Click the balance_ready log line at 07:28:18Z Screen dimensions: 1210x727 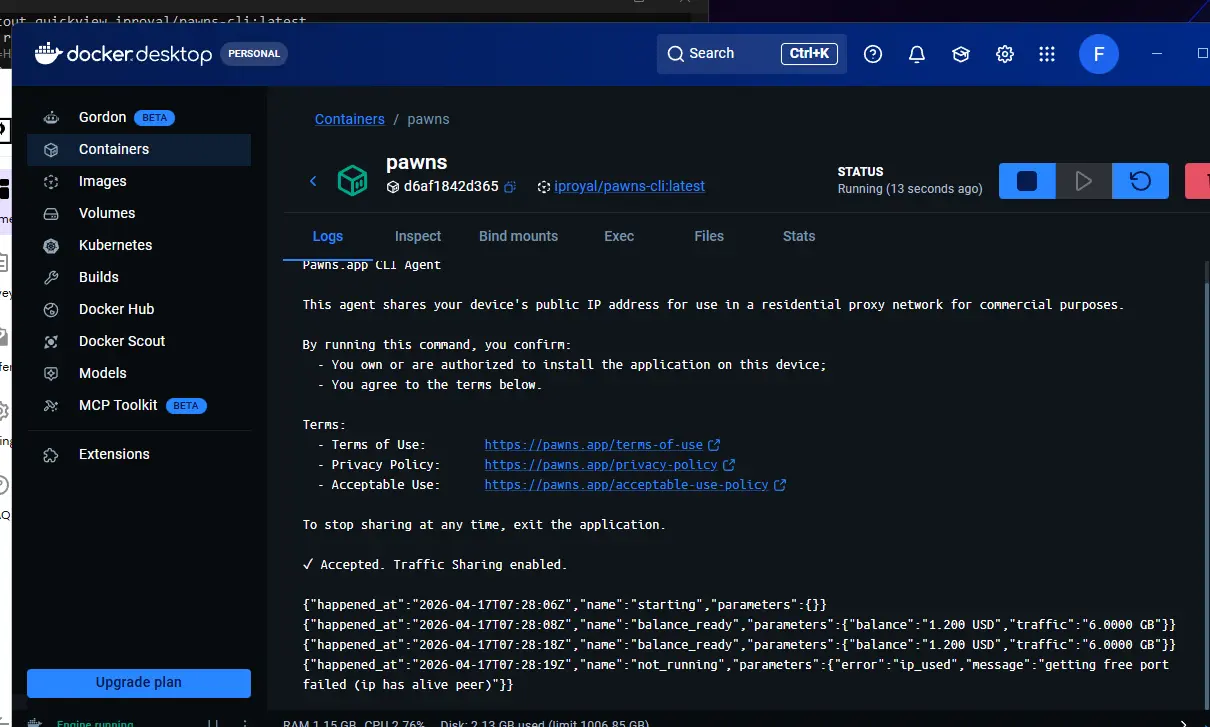click(739, 645)
